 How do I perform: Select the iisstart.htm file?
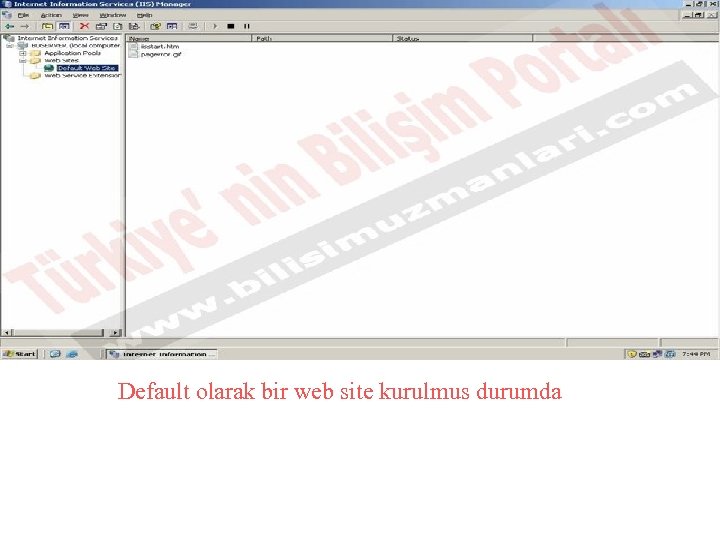click(x=160, y=46)
